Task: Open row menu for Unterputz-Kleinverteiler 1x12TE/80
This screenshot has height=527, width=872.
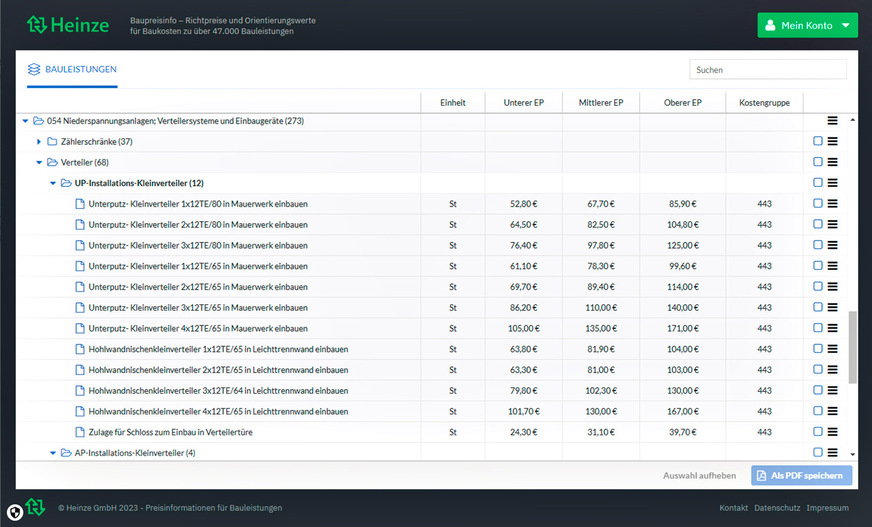Action: pos(832,203)
